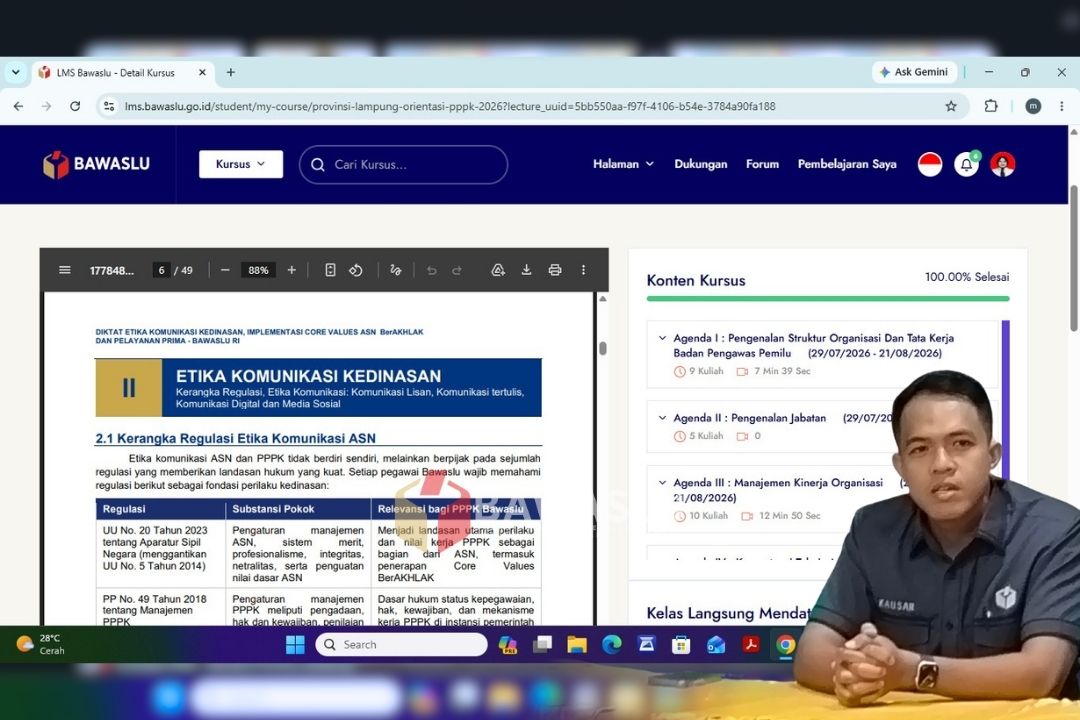Click the taskbar Search box
The width and height of the screenshot is (1080, 720).
pos(402,645)
